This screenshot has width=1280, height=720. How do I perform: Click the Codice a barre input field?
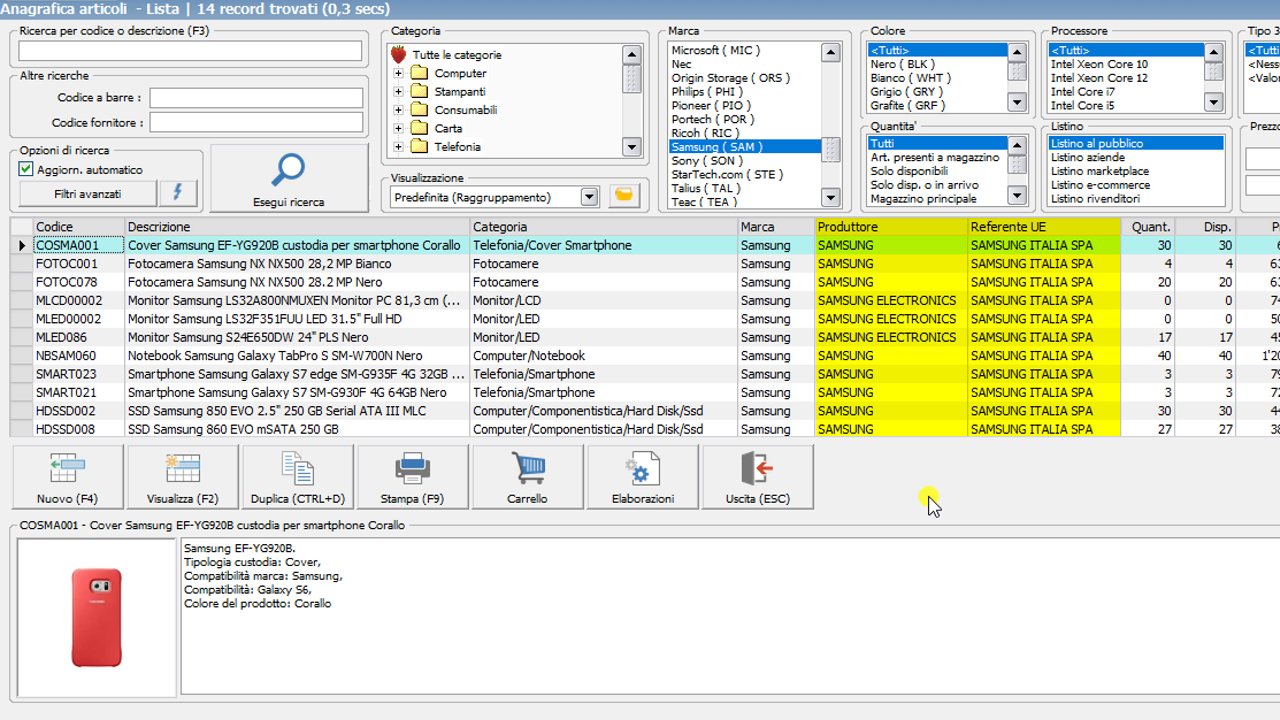[x=256, y=98]
